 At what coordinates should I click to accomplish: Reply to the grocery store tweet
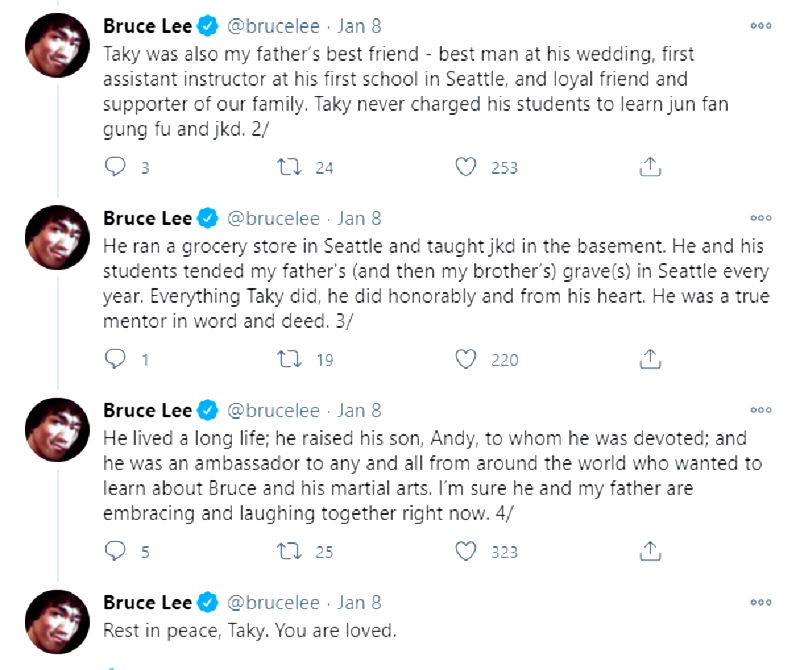(x=116, y=359)
